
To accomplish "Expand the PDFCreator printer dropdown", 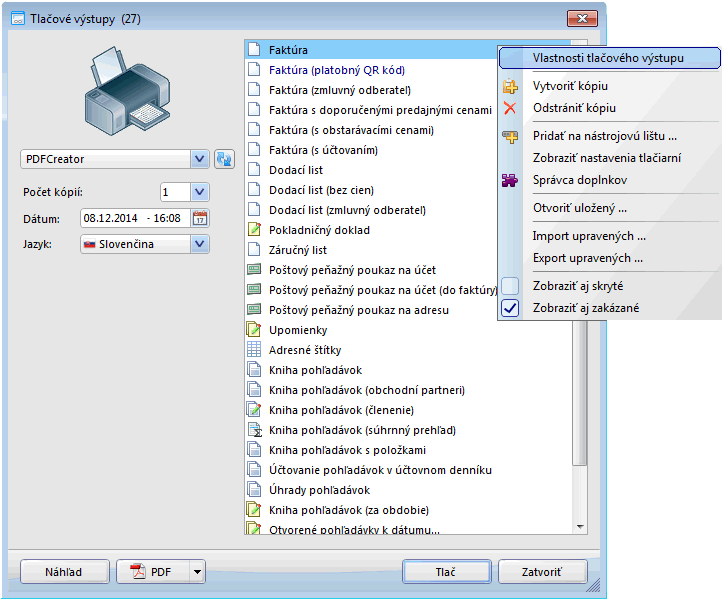I will click(x=199, y=159).
